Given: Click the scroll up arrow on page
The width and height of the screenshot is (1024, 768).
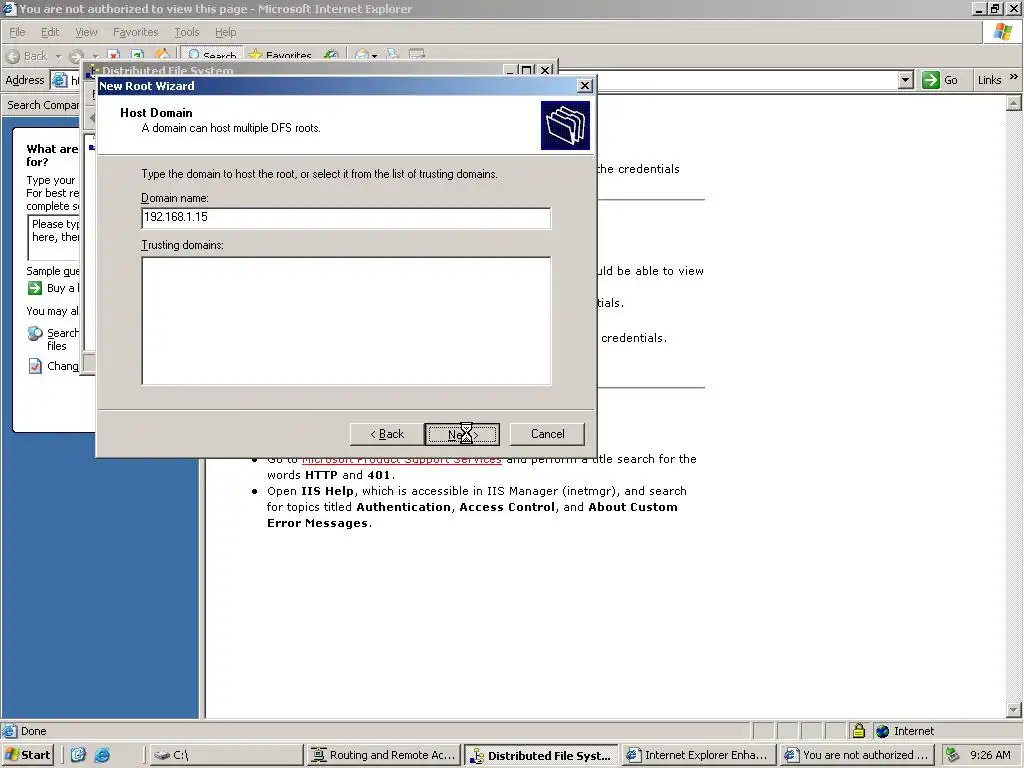Looking at the screenshot, I should pos(1013,103).
